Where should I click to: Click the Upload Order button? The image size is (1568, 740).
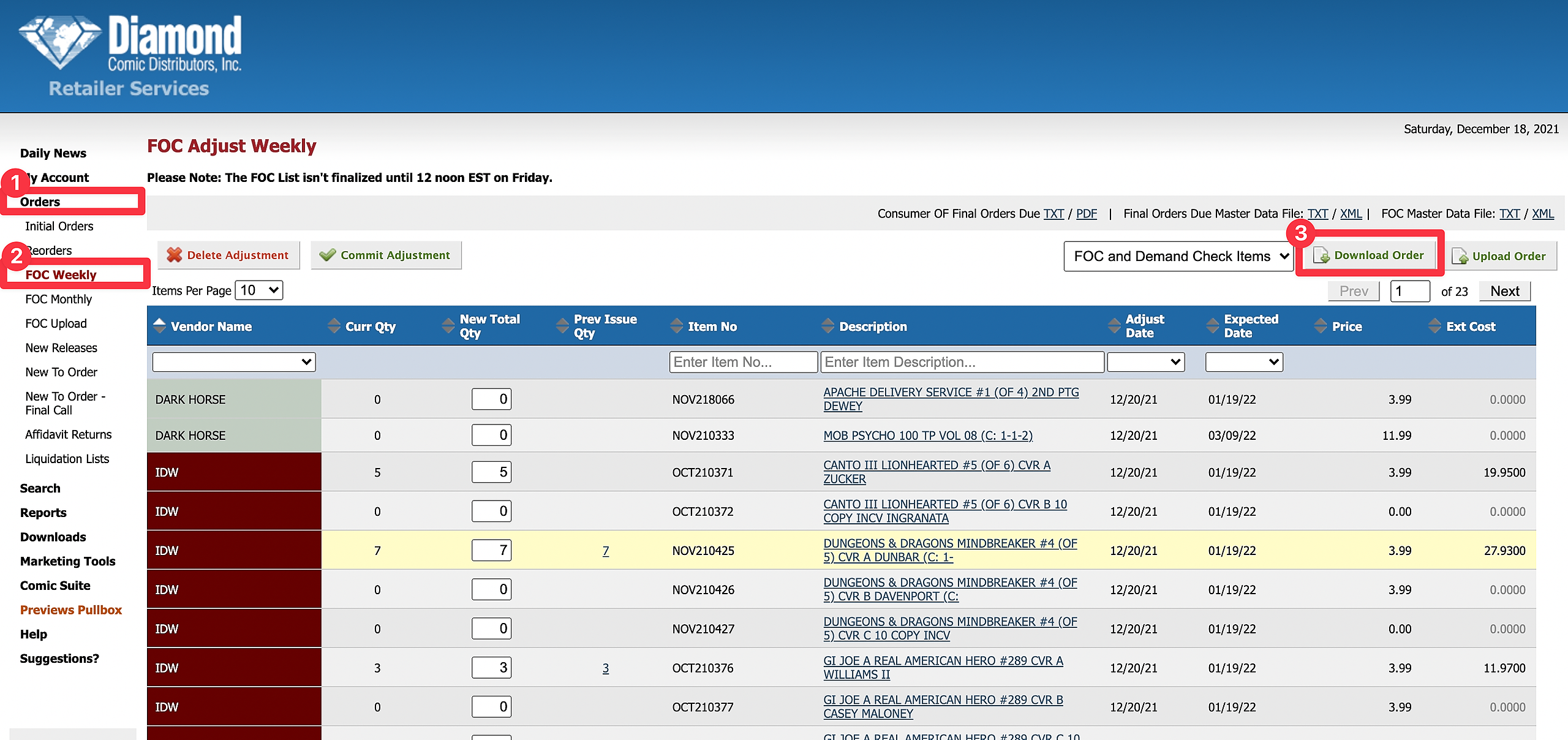click(1500, 256)
